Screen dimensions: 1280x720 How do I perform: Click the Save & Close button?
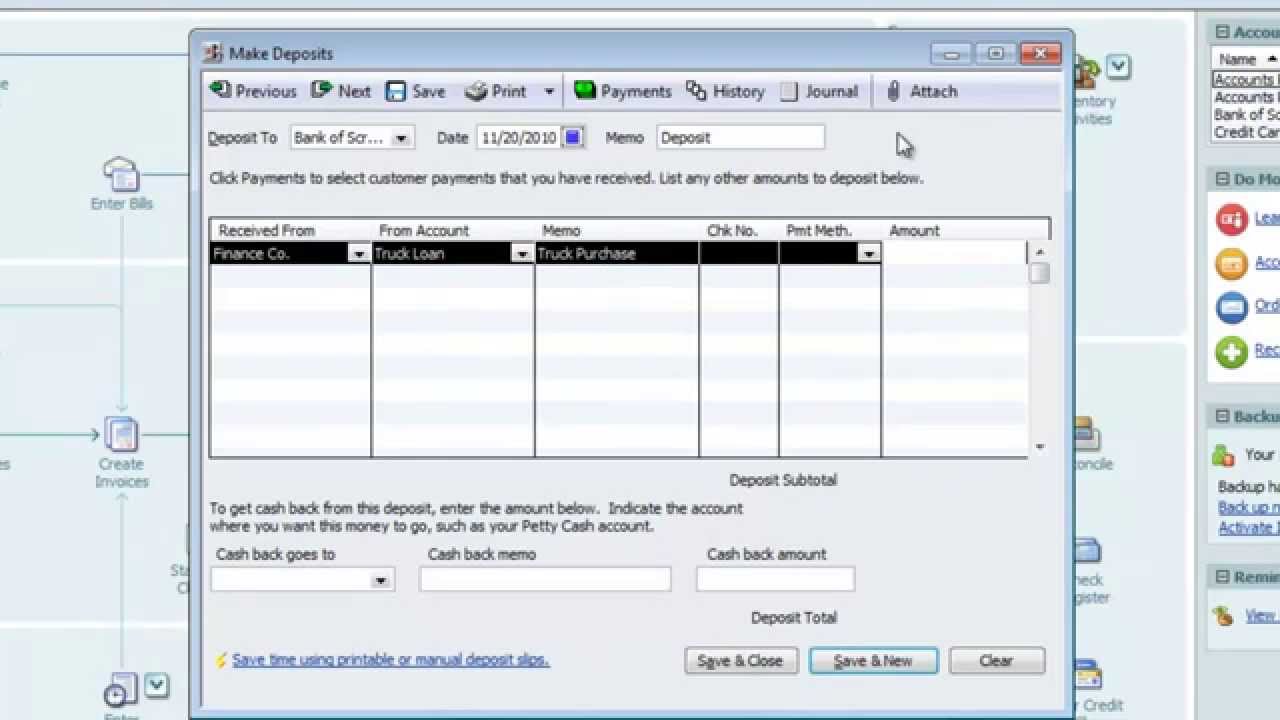coord(741,661)
